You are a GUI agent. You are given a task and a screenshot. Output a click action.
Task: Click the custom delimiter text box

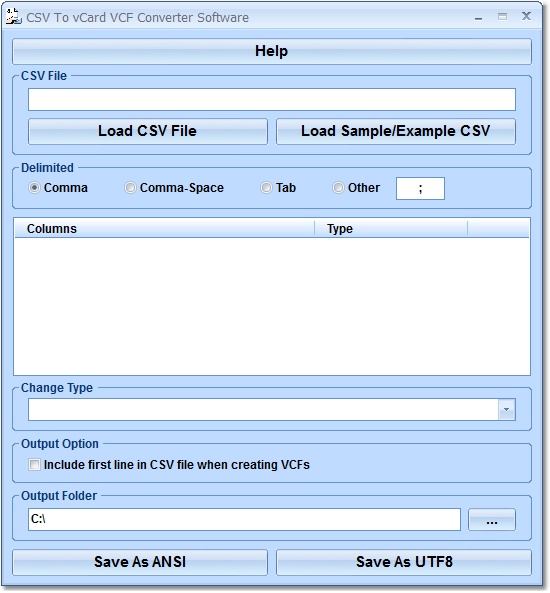pos(420,188)
